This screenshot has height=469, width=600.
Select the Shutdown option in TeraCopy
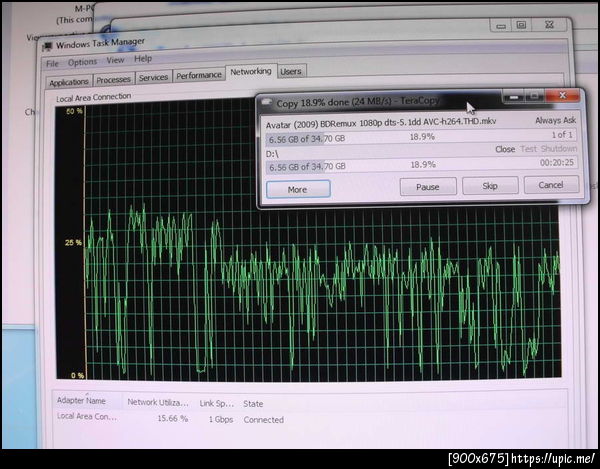pos(559,148)
